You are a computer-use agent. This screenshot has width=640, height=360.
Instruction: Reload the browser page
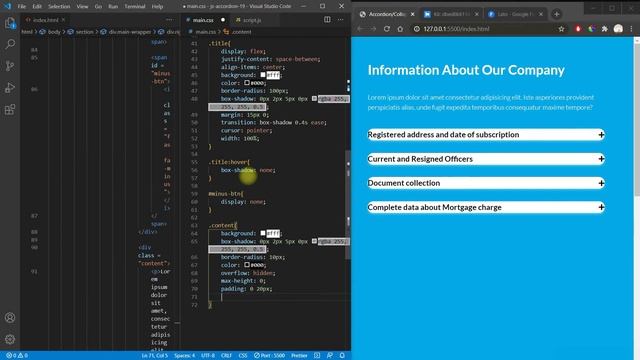(x=387, y=29)
